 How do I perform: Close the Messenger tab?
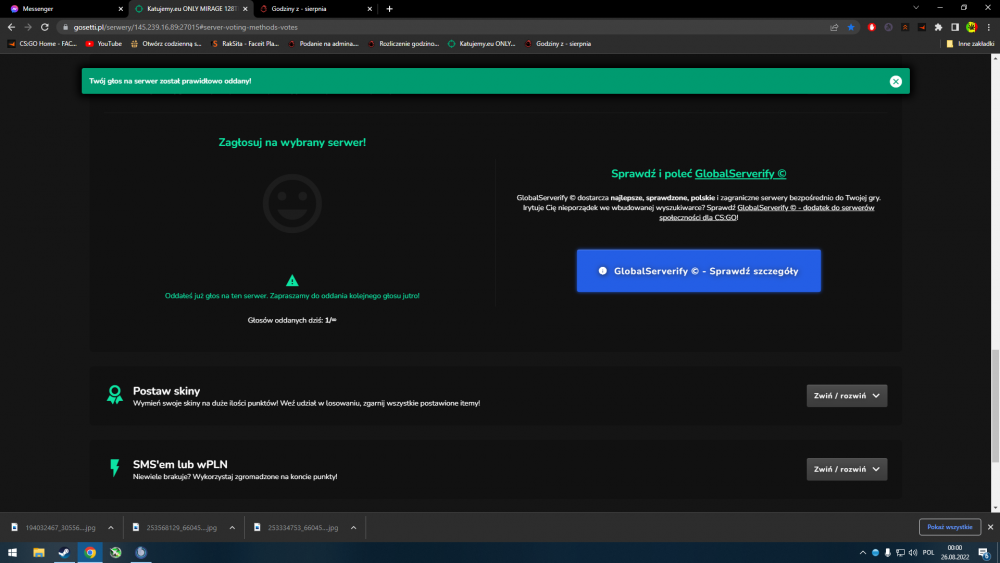121,9
